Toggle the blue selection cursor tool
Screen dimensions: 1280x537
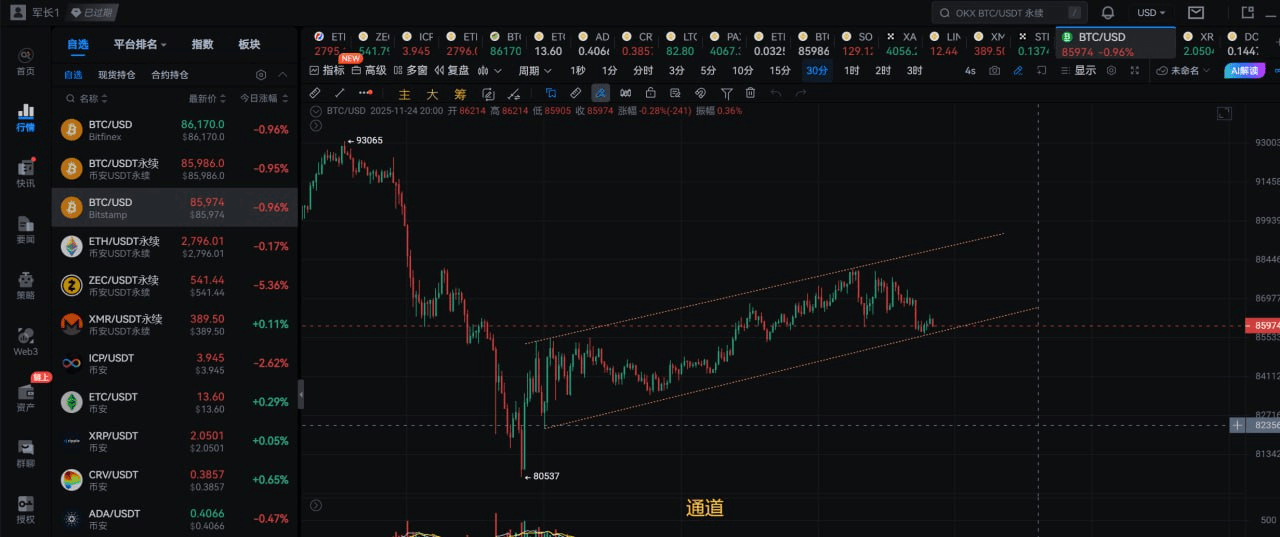[550, 93]
